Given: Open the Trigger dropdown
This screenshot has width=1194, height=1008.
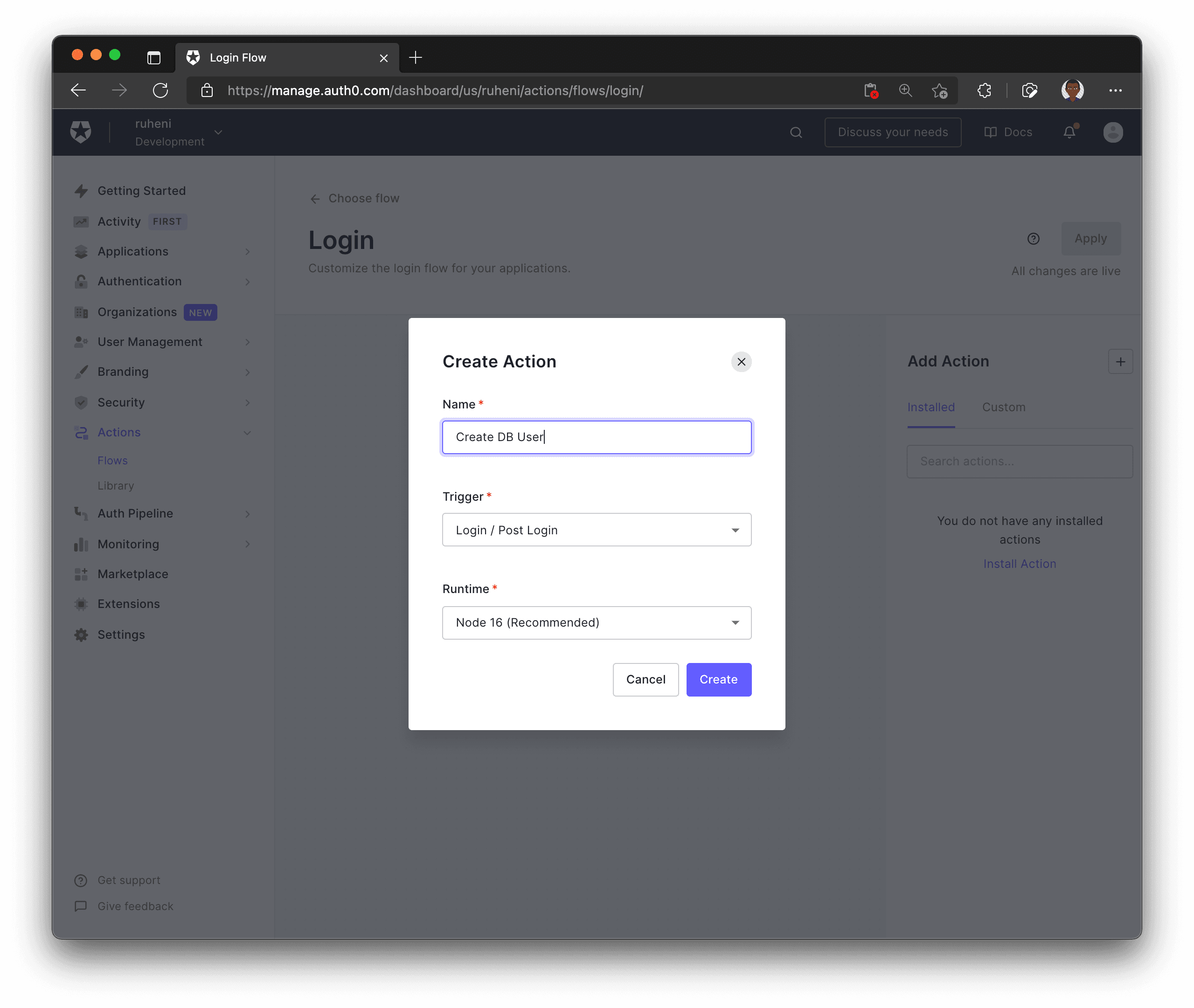Looking at the screenshot, I should coord(596,530).
